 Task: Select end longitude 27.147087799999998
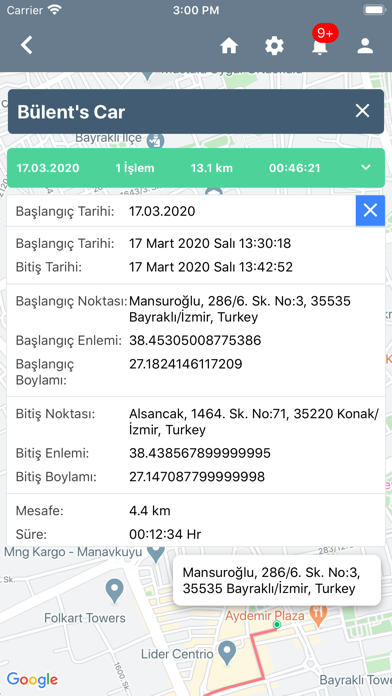pyautogui.click(x=197, y=477)
